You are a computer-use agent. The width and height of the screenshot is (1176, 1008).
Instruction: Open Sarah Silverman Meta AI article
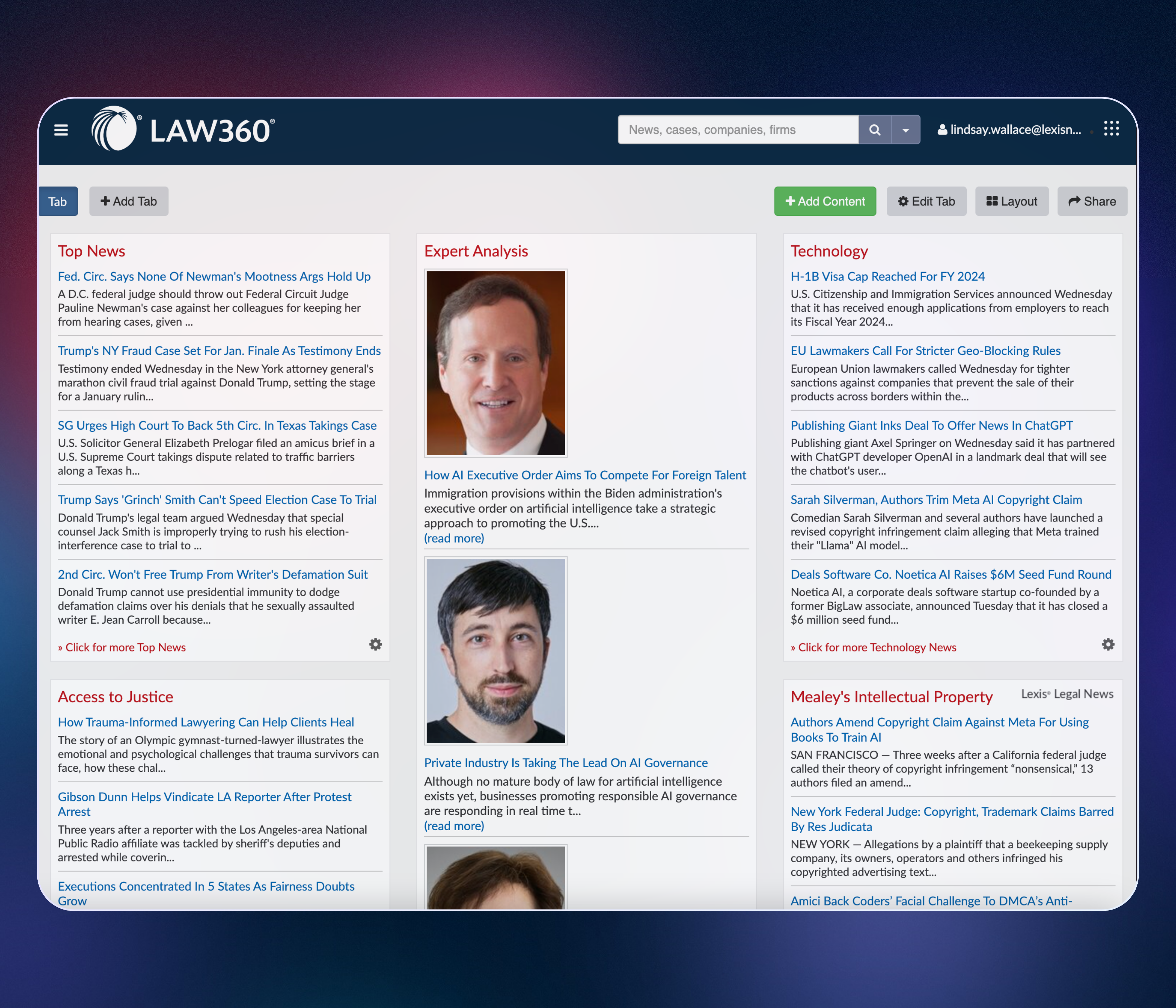click(936, 499)
